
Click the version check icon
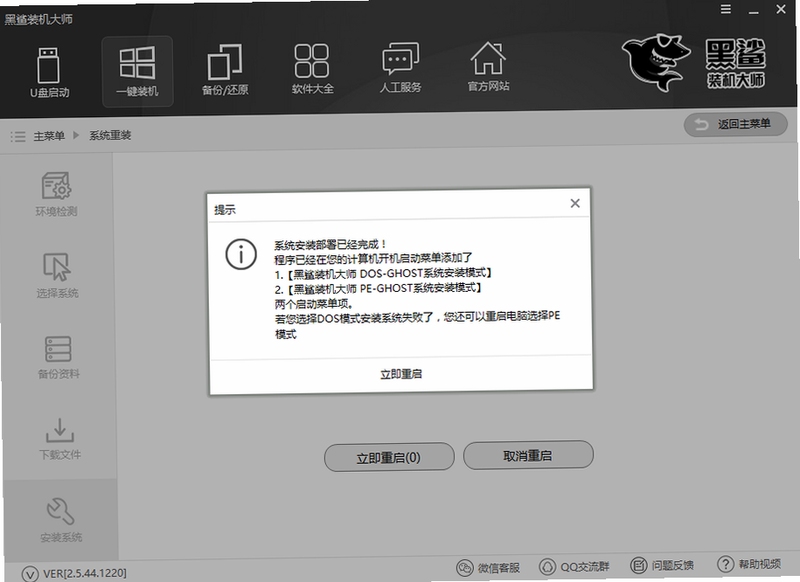(x=30, y=574)
